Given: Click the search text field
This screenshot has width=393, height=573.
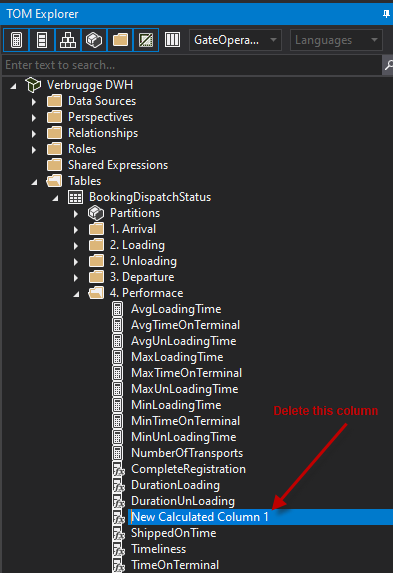Looking at the screenshot, I should tap(192, 65).
